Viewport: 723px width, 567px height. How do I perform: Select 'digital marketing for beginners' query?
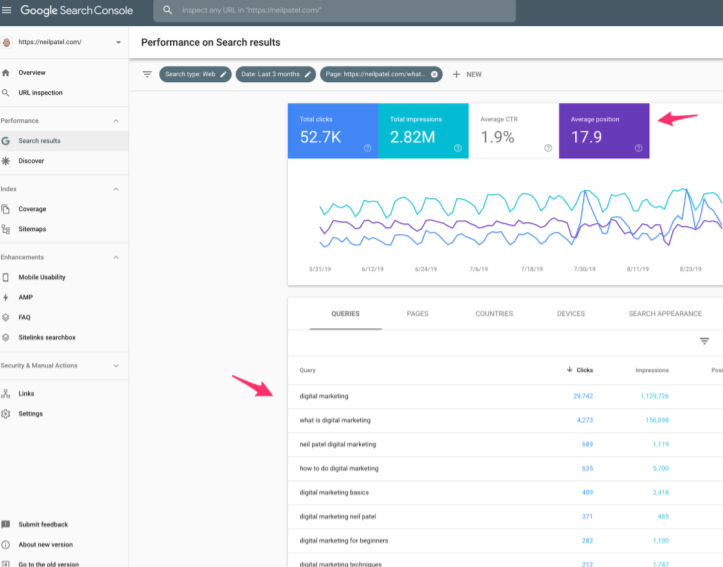(x=505, y=541)
